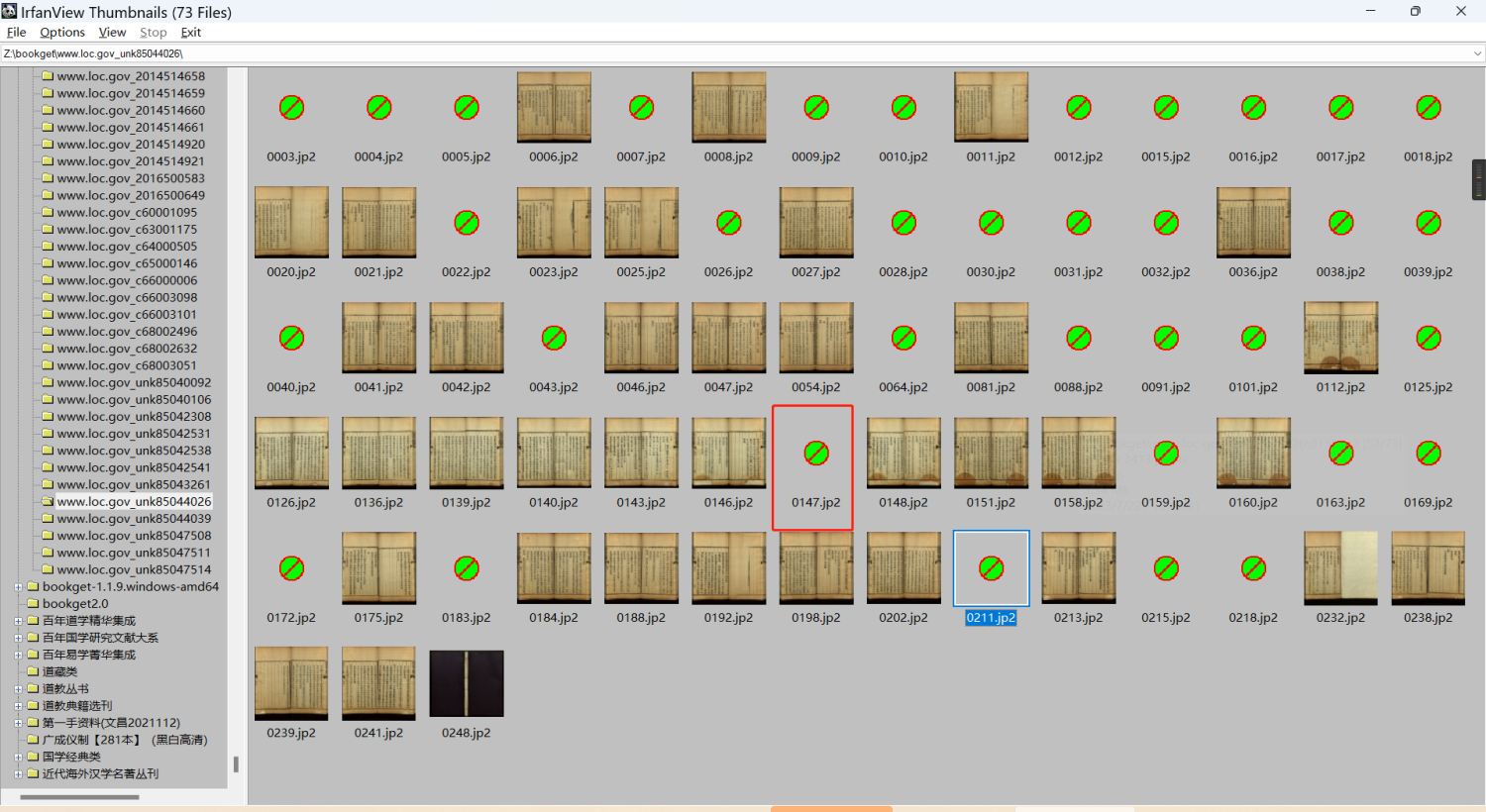Open the Options menu
The image size is (1486, 812).
pos(62,33)
